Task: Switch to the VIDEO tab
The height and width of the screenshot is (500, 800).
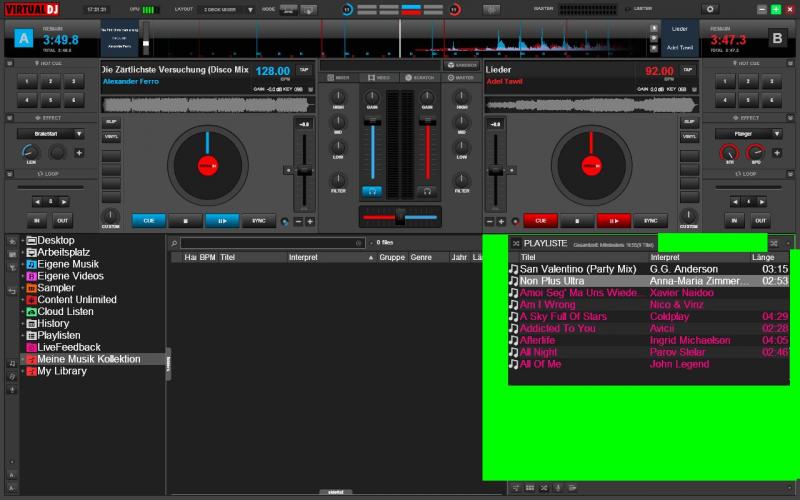Action: [x=379, y=78]
